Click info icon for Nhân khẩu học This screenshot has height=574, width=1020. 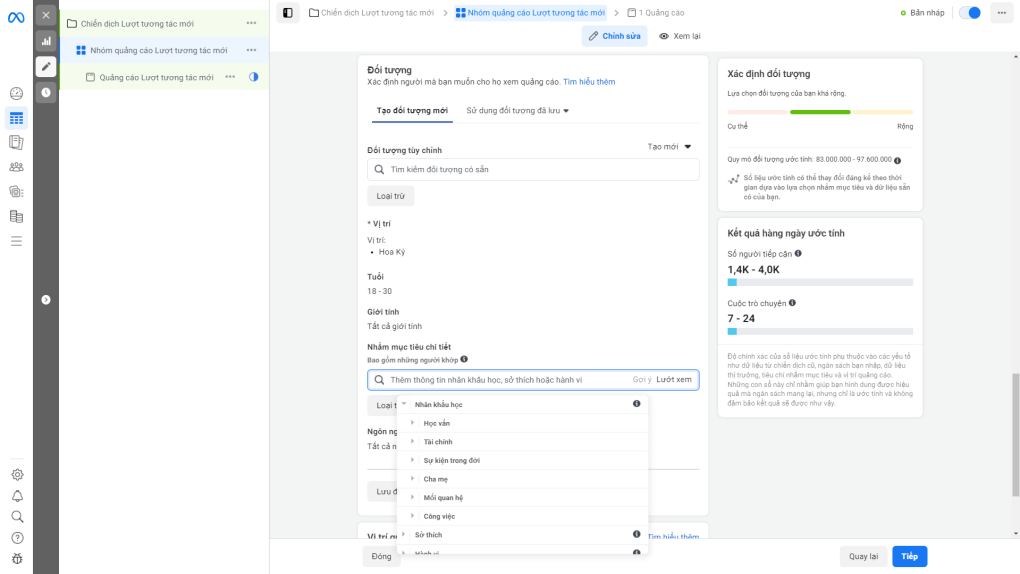point(636,404)
